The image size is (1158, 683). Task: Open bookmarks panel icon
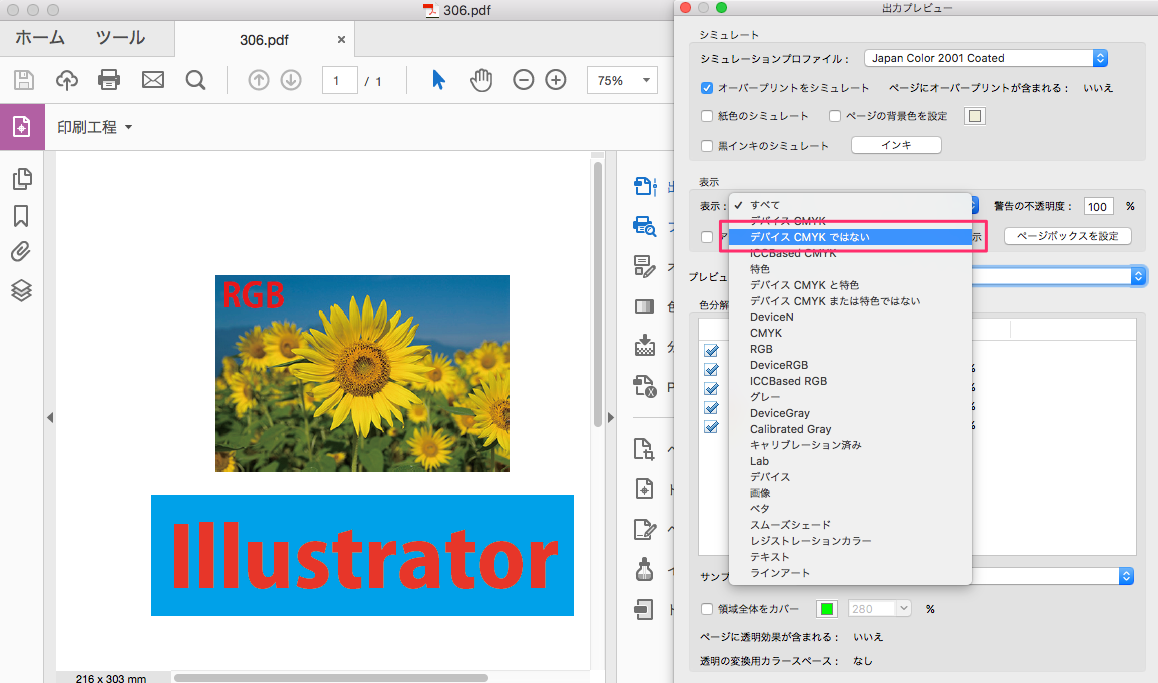point(21,216)
